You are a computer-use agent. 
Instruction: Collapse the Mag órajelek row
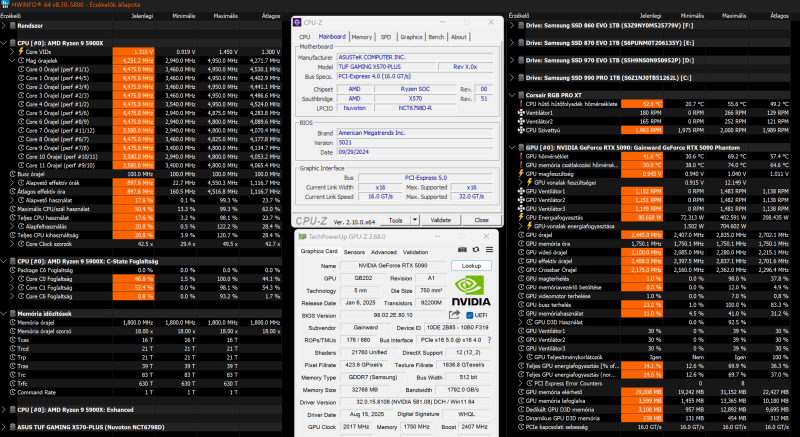(12, 60)
